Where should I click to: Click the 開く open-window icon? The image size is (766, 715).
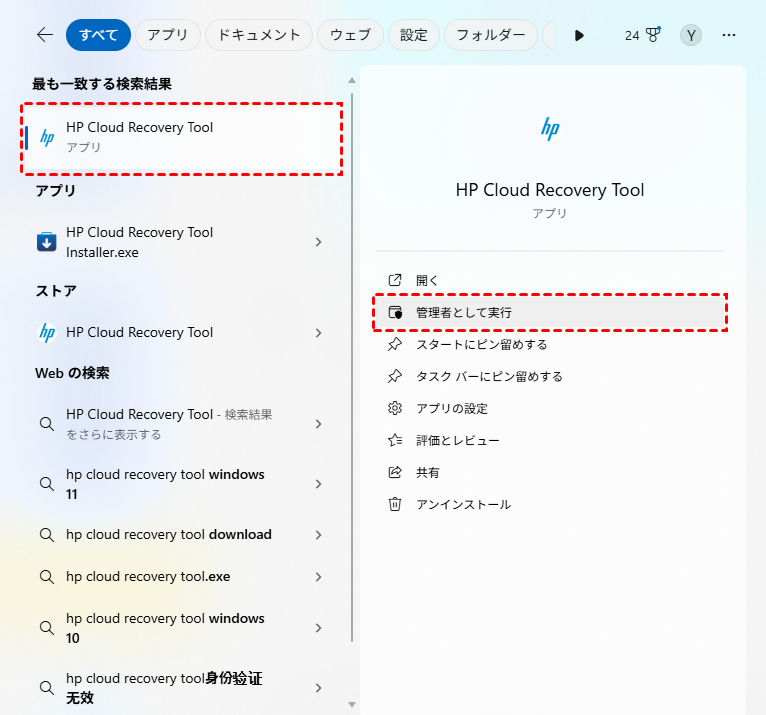pos(395,280)
